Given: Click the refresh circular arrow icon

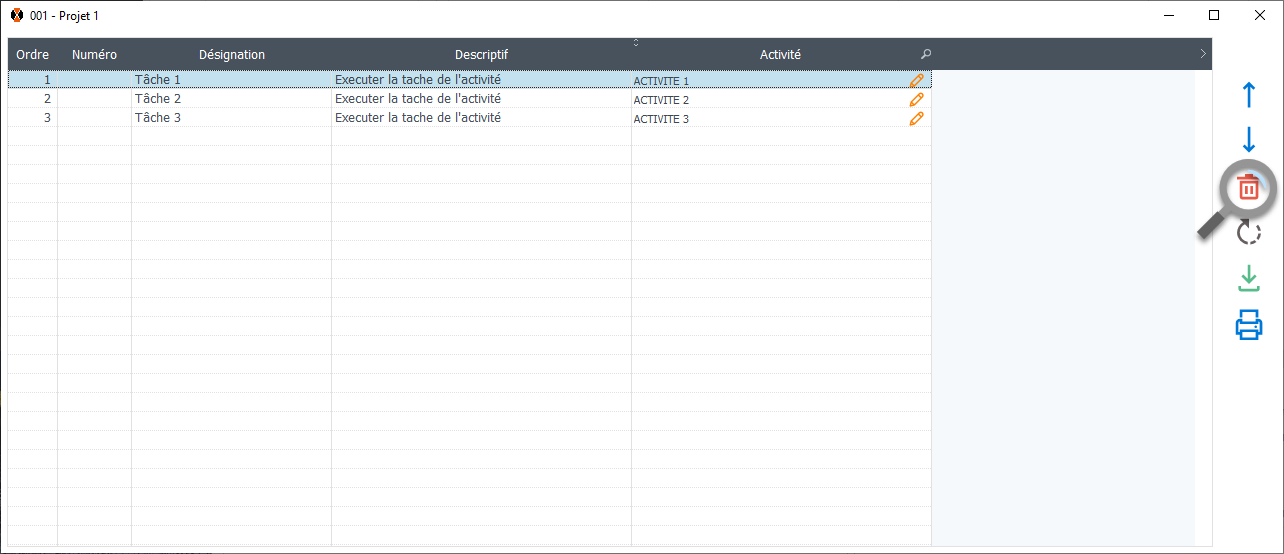Looking at the screenshot, I should pyautogui.click(x=1248, y=233).
